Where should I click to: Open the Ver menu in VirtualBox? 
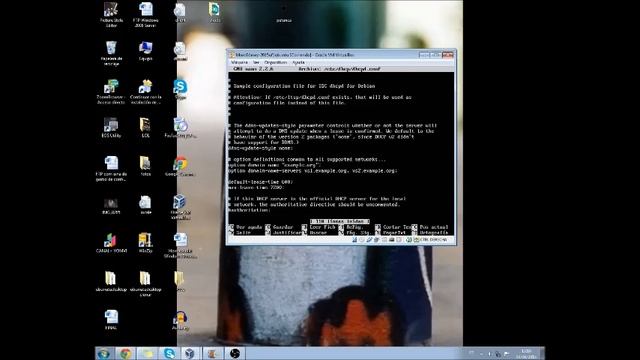[x=256, y=62]
